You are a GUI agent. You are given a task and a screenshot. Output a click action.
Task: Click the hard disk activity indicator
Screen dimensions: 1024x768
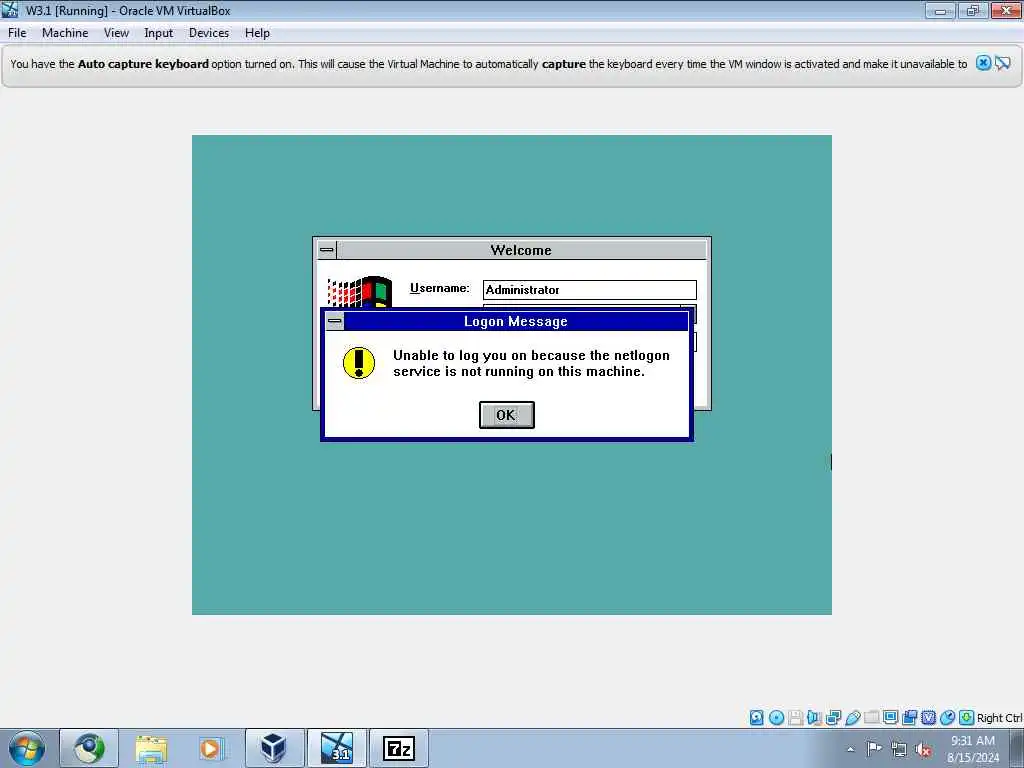756,718
